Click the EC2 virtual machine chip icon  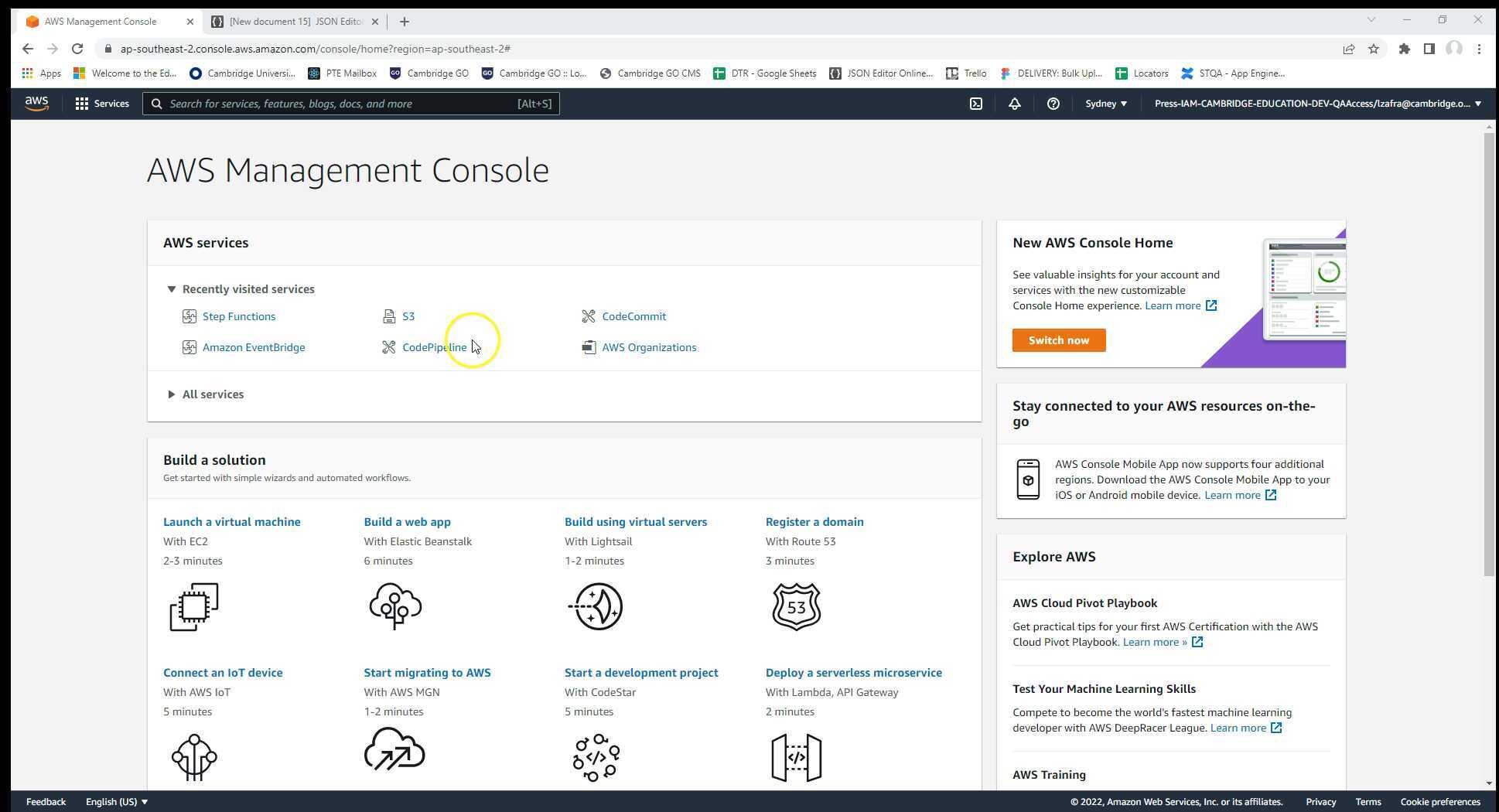coord(193,607)
